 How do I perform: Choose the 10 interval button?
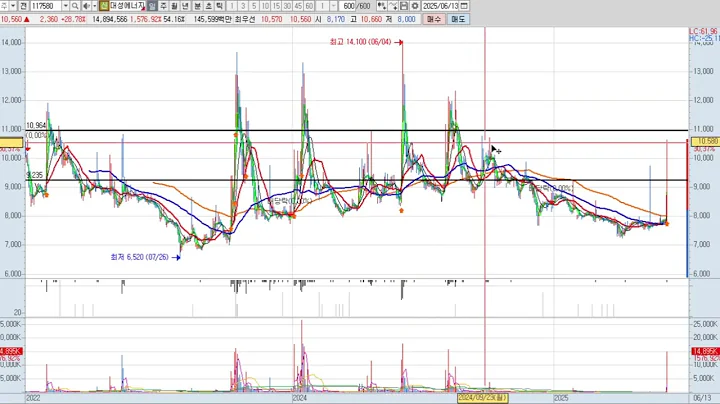click(x=265, y=6)
